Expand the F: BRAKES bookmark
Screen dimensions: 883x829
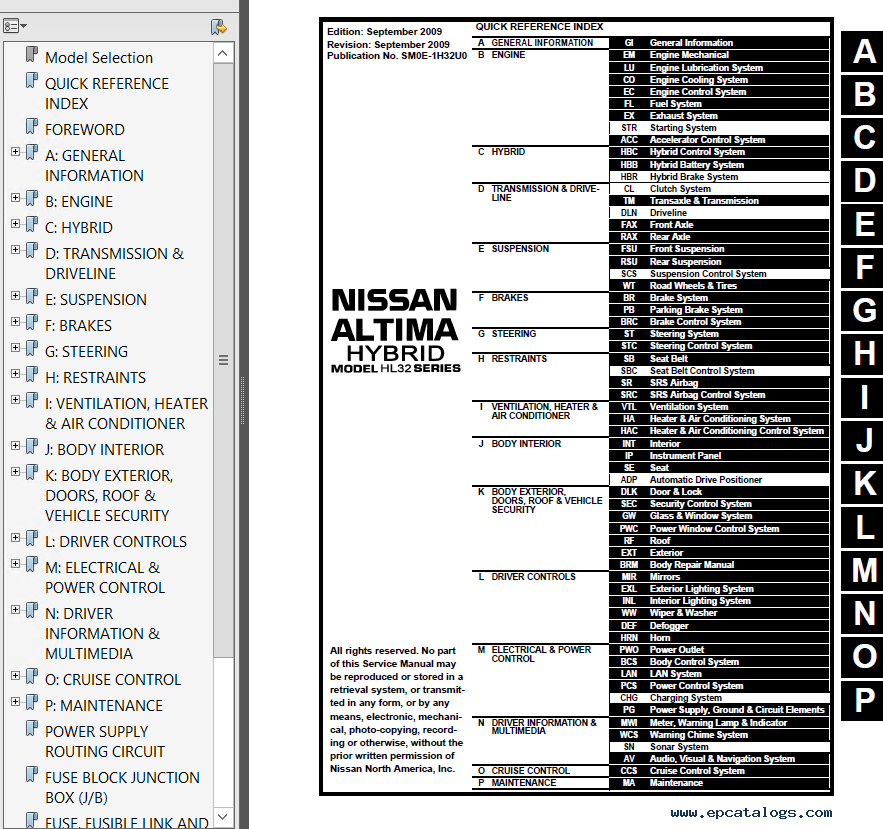(x=15, y=322)
